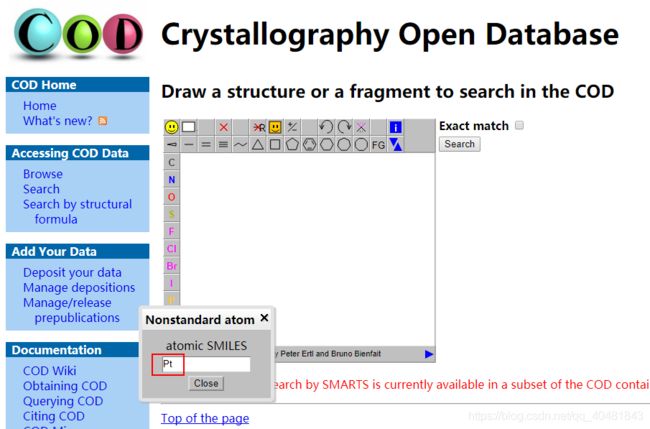Screen dimensions: 650x429
Task: Select the single bond tool
Action: pos(189,145)
